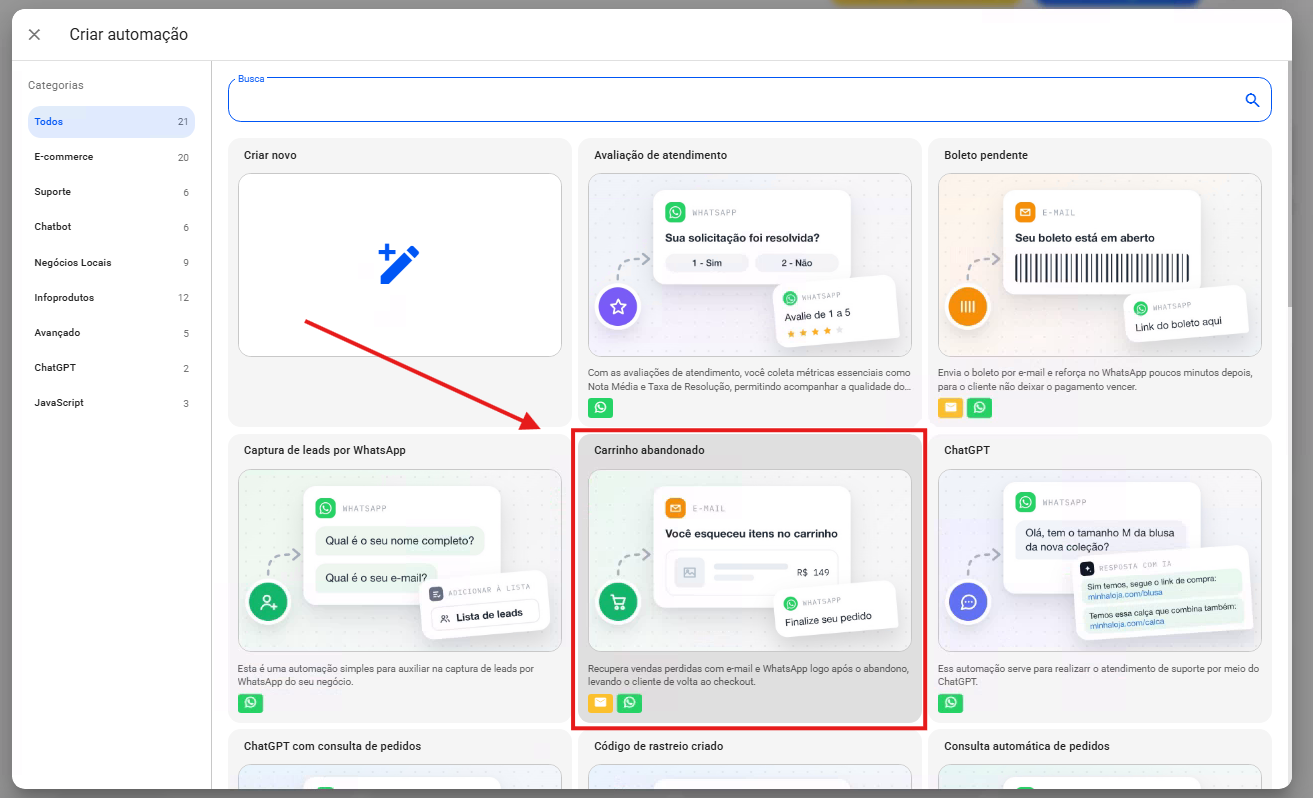Select Negócios Locais category
The image size is (1313, 798).
pyautogui.click(x=111, y=263)
